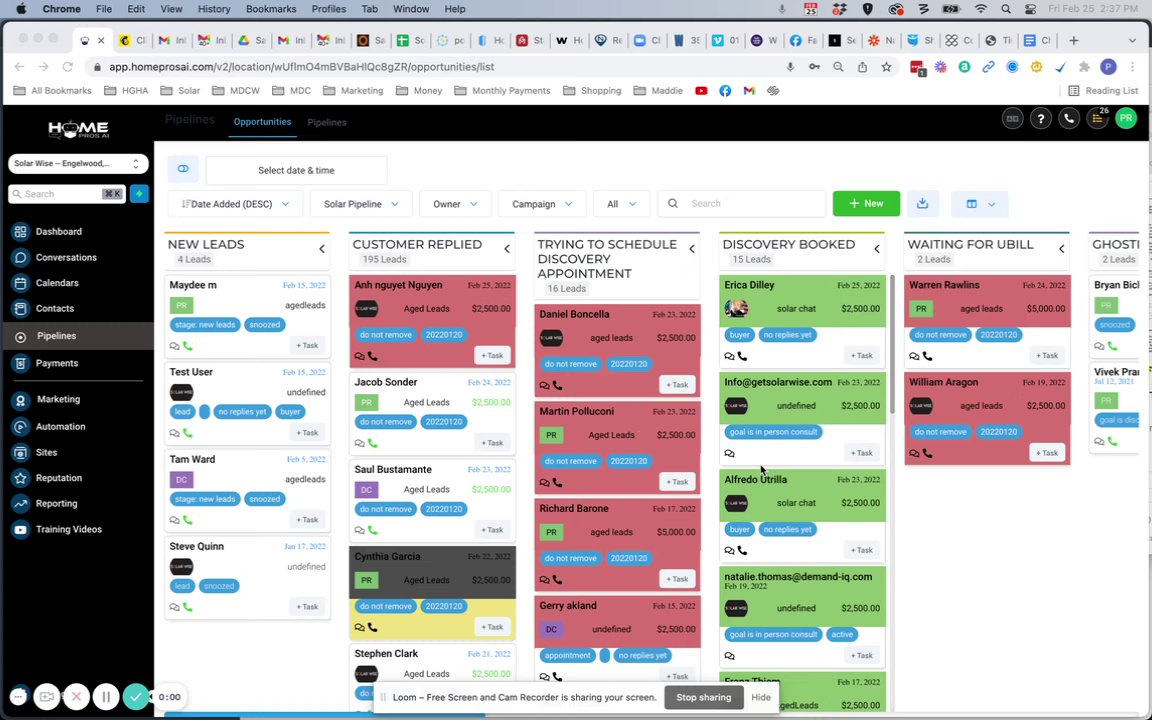Open the Reputation section

point(59,478)
